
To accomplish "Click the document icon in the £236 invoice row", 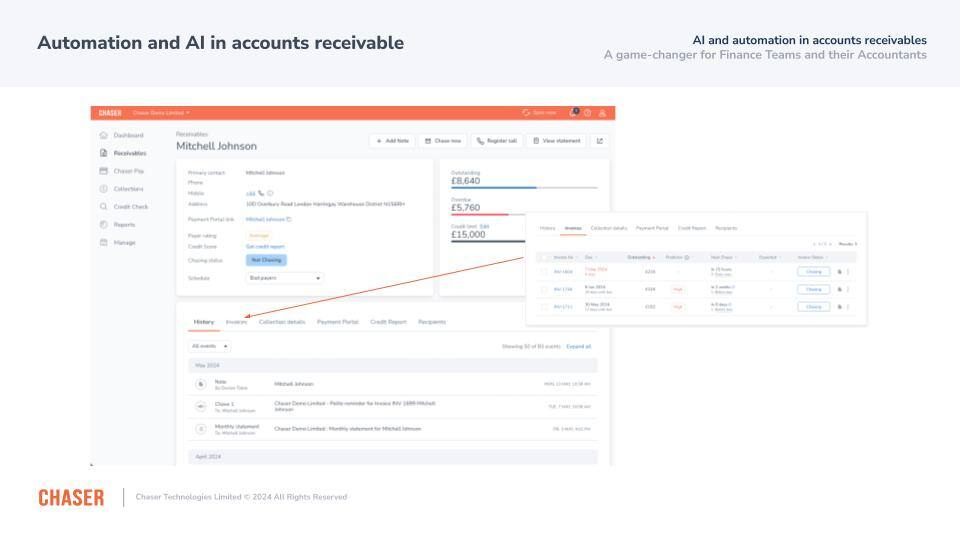I will click(839, 272).
